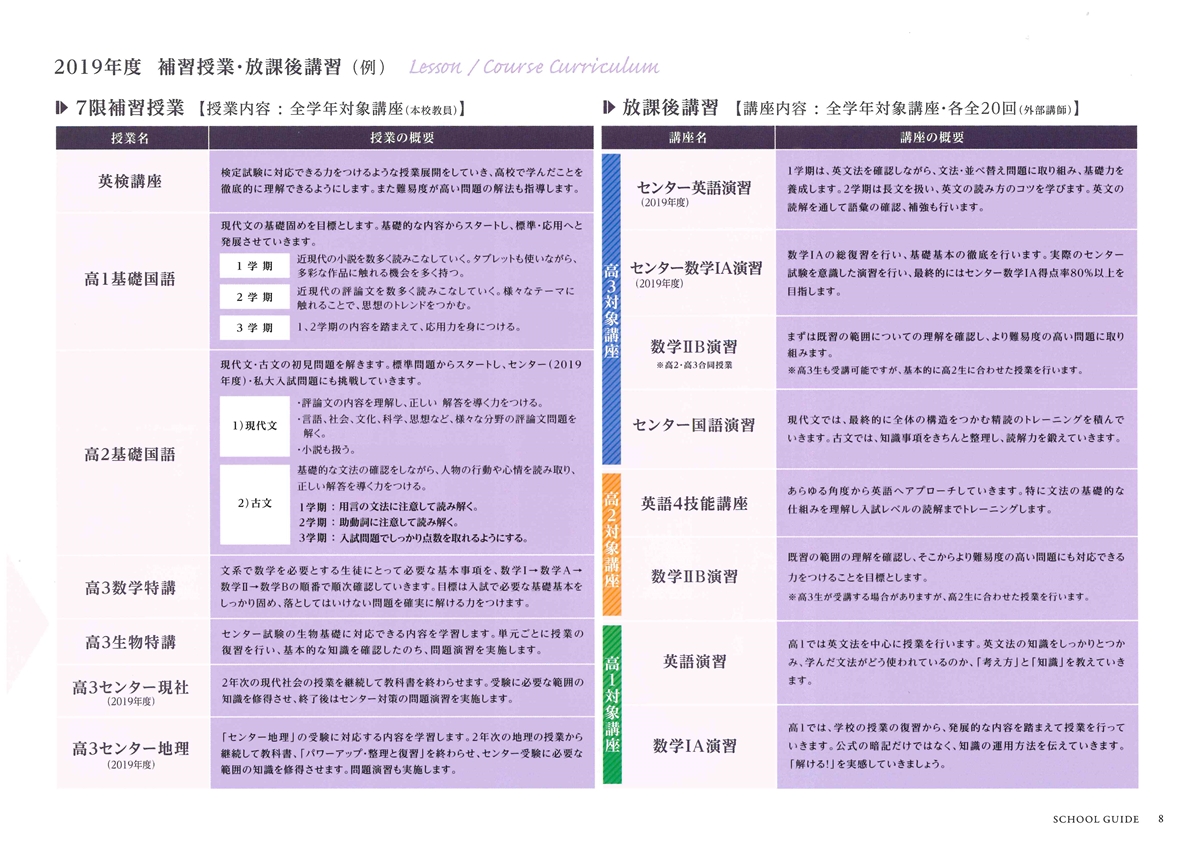Select "数学ⅡB演習" in the 高2対象講座 group
This screenshot has width=1200, height=848.
tap(694, 576)
